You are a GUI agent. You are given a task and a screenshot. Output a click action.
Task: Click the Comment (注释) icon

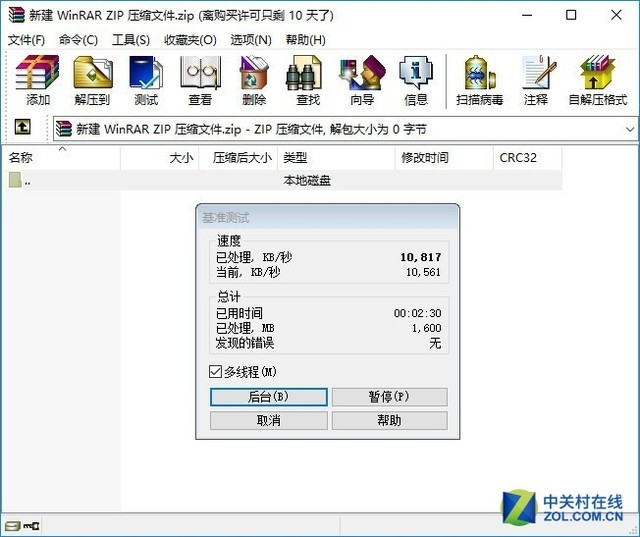[x=538, y=73]
